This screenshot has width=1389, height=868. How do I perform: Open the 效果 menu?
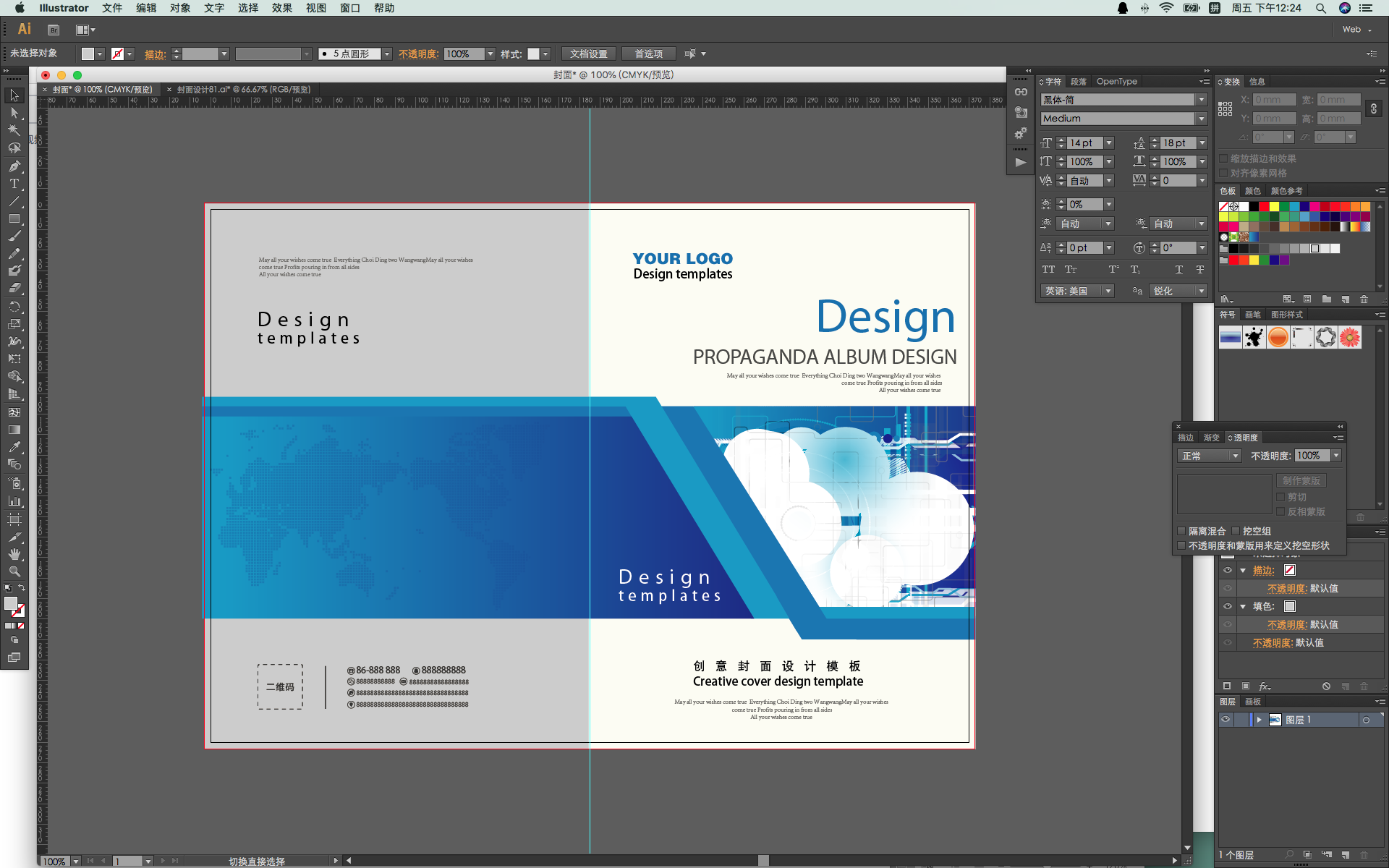(x=281, y=8)
